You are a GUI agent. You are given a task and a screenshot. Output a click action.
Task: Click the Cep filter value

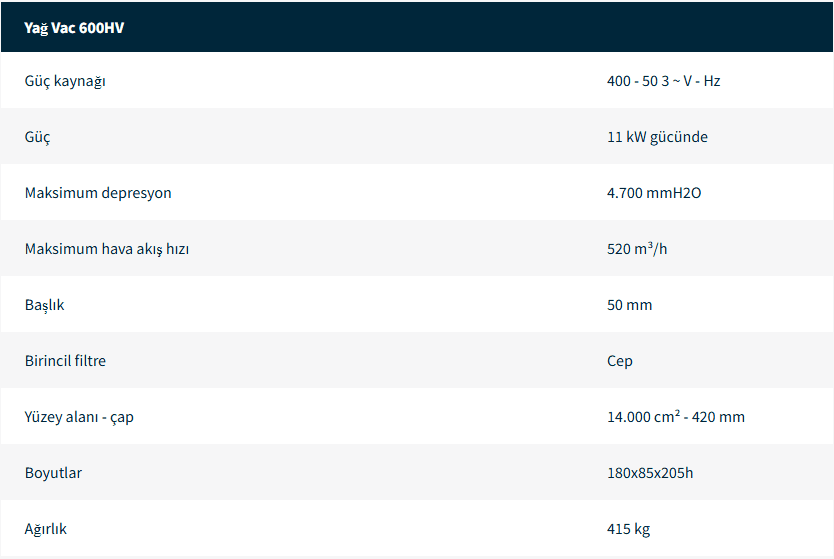[x=620, y=361]
